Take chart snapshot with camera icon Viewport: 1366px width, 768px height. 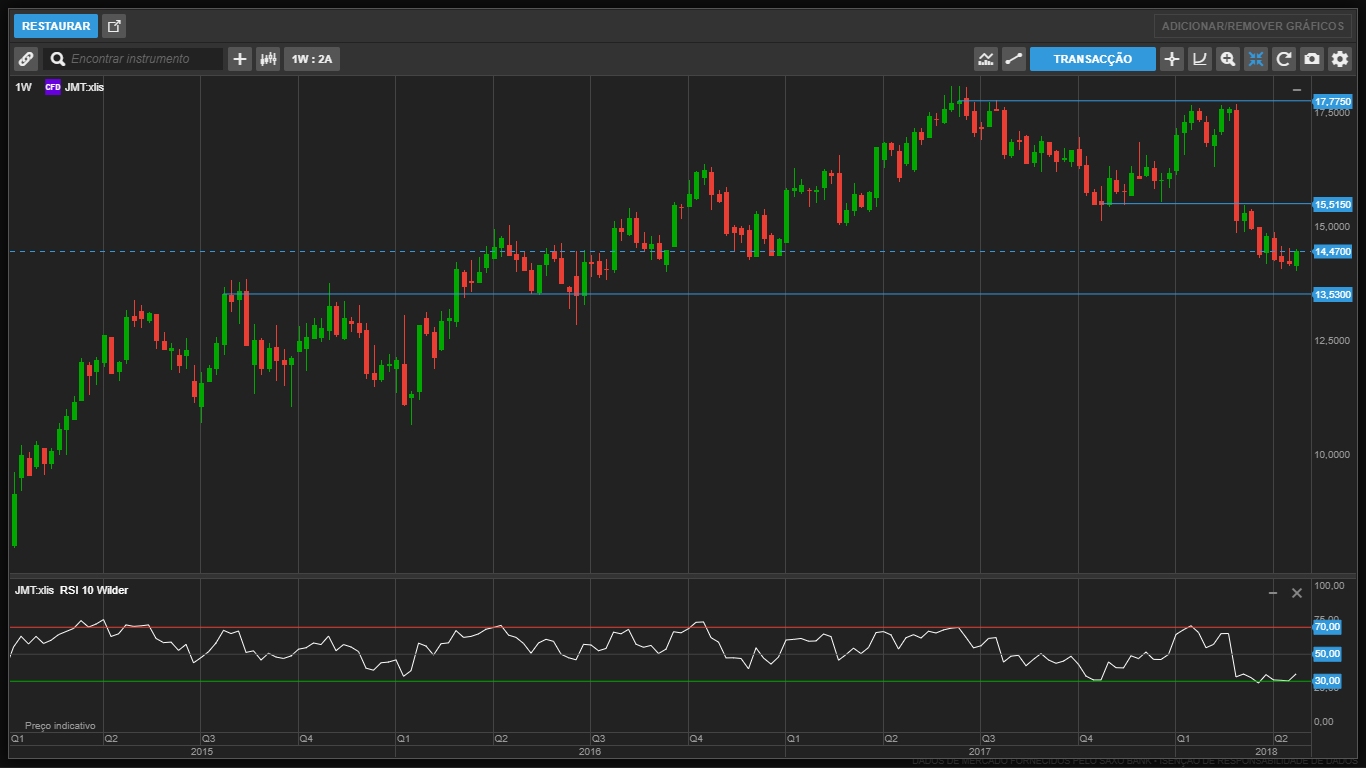click(1312, 59)
